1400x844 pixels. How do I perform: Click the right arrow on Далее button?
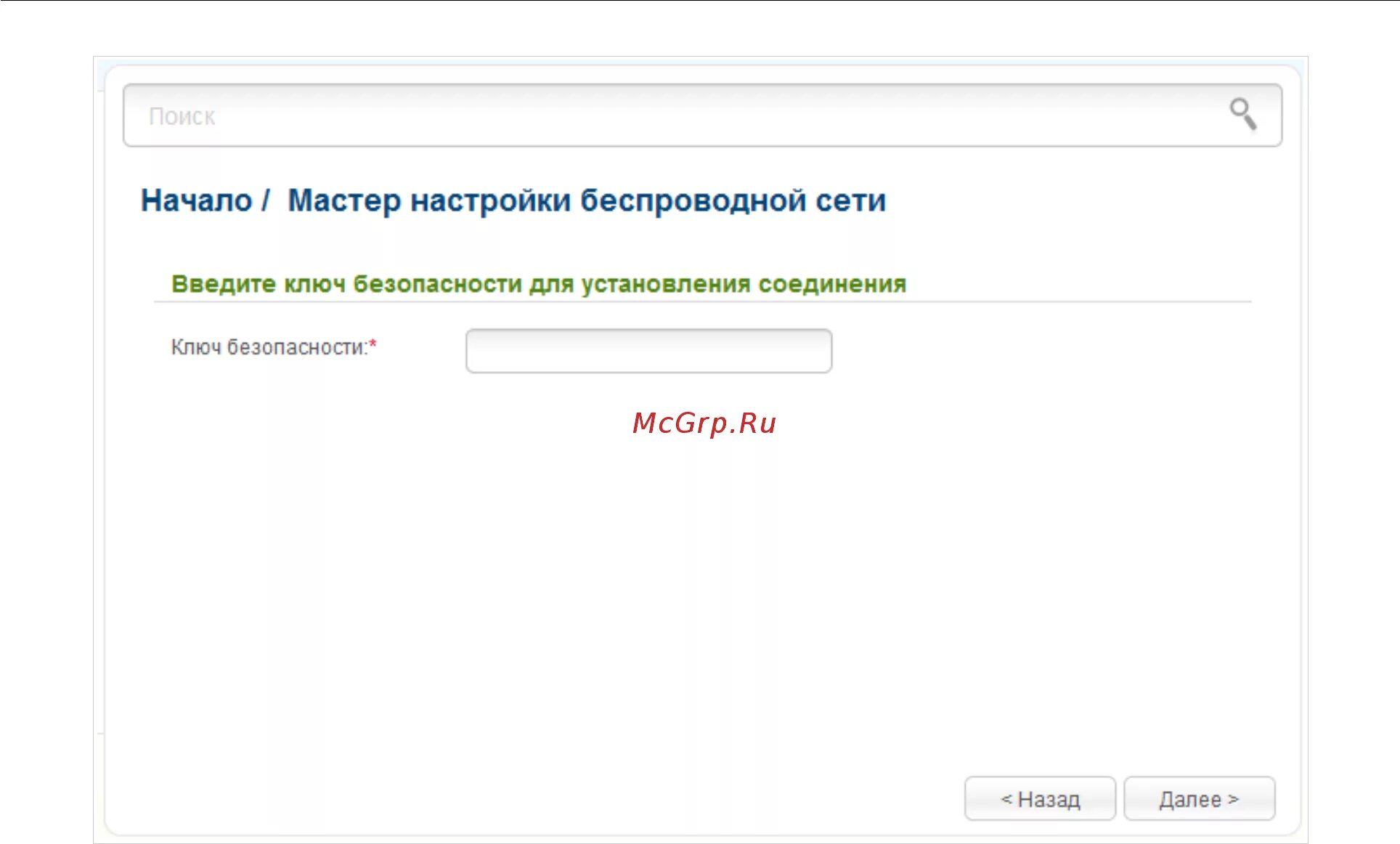(1233, 799)
